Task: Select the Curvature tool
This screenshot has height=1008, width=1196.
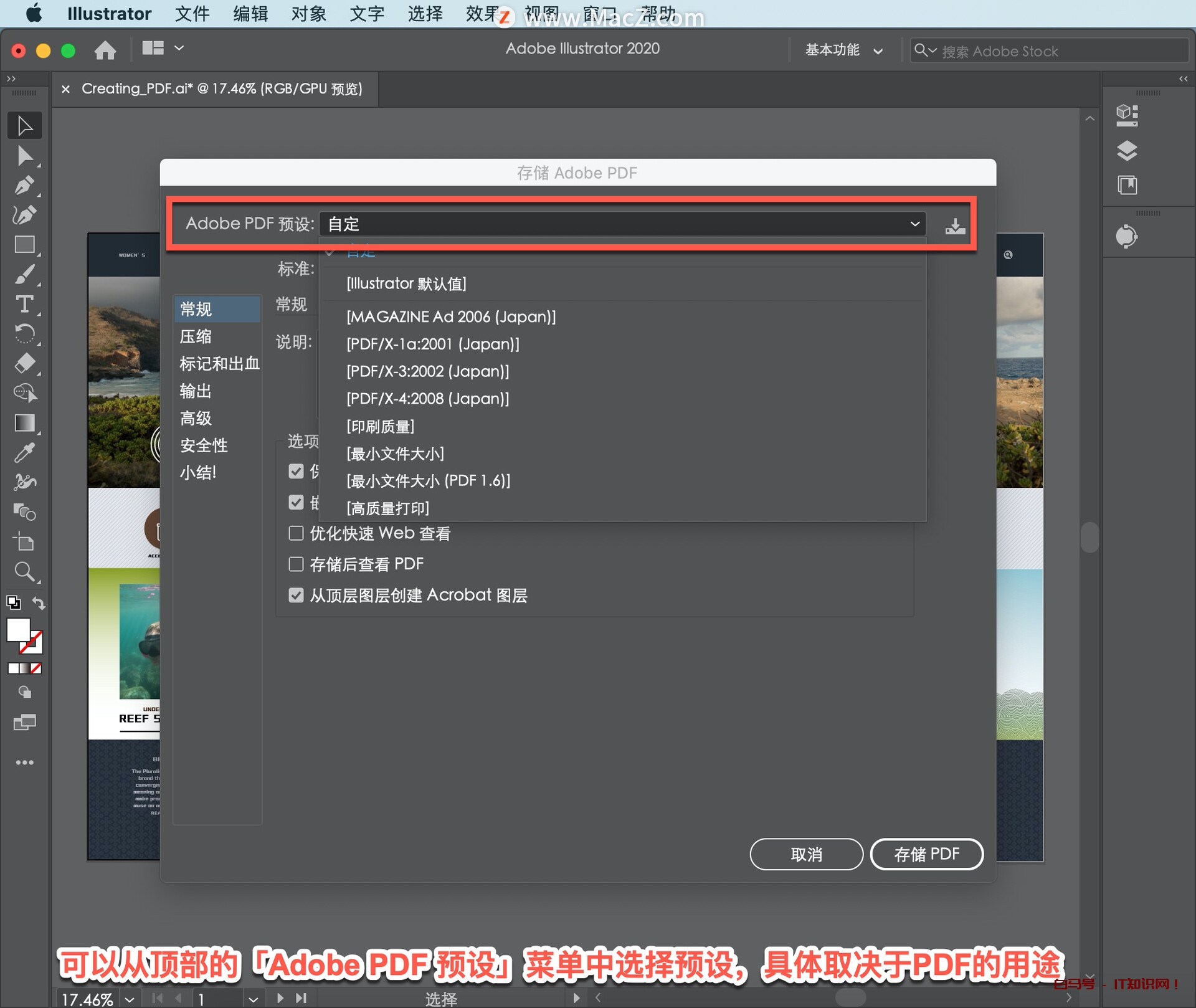Action: (25, 215)
